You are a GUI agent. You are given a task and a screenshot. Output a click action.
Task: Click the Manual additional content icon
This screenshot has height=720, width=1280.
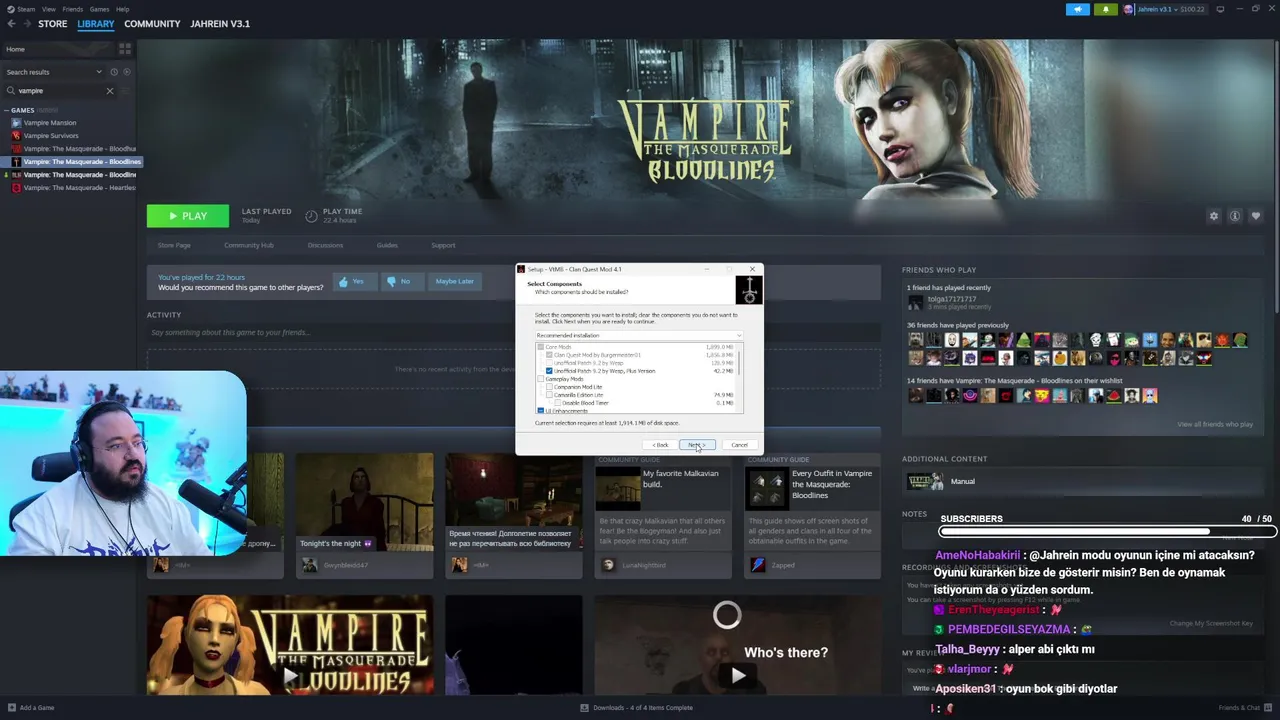coord(925,482)
